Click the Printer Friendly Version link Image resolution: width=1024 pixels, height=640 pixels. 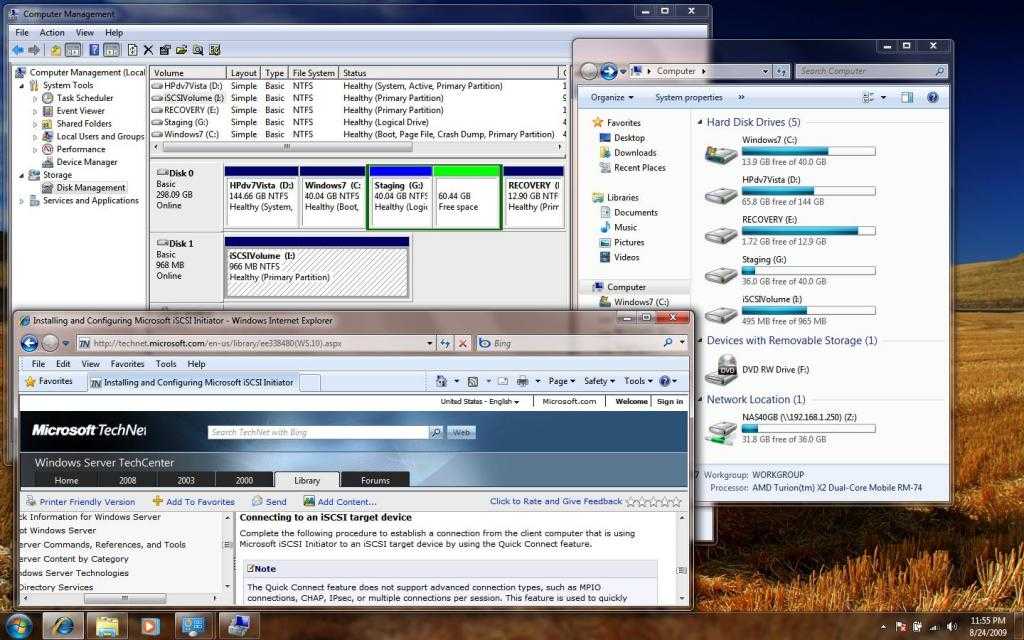tap(87, 502)
